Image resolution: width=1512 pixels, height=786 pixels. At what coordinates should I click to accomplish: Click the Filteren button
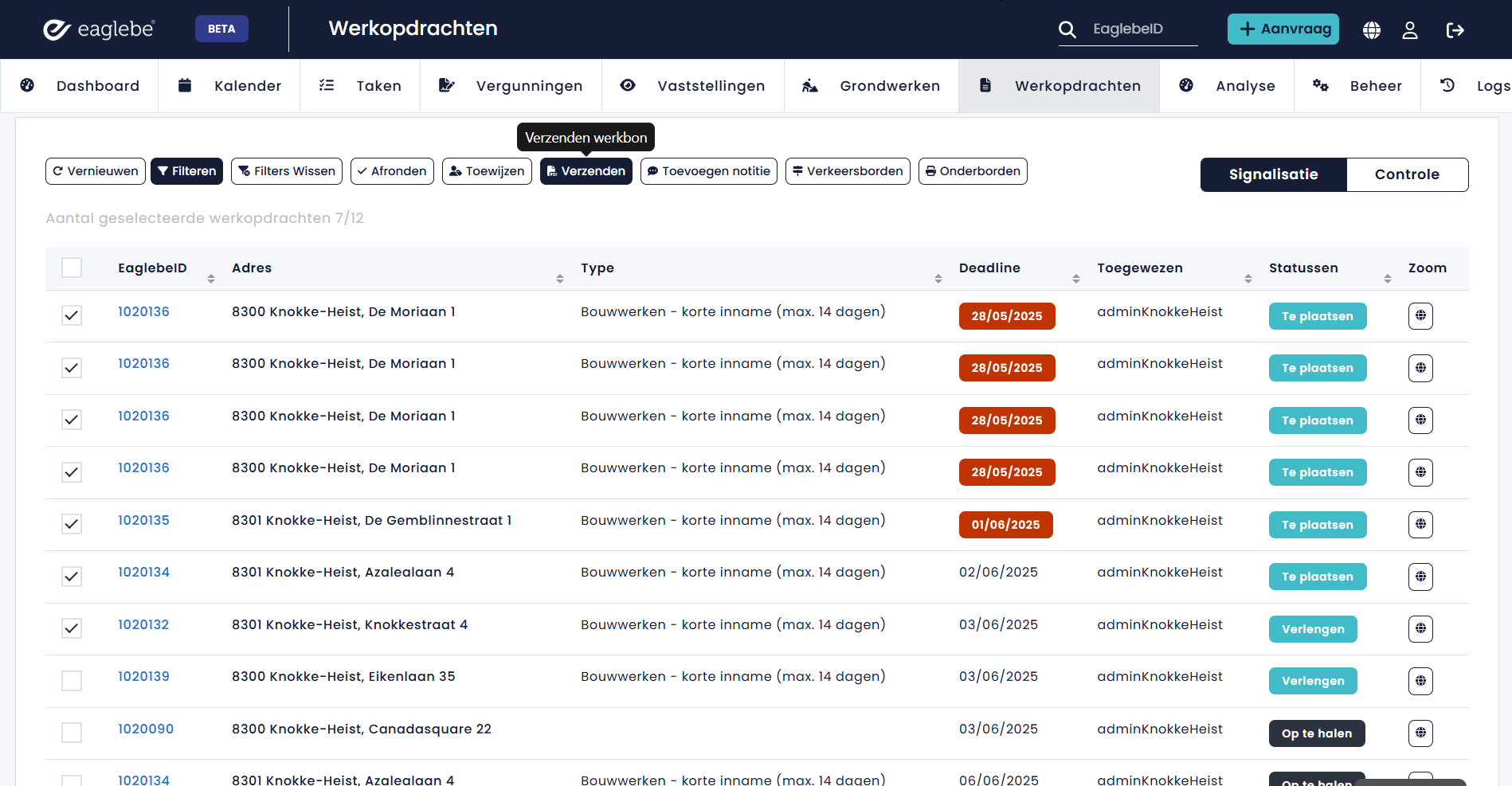coord(186,171)
